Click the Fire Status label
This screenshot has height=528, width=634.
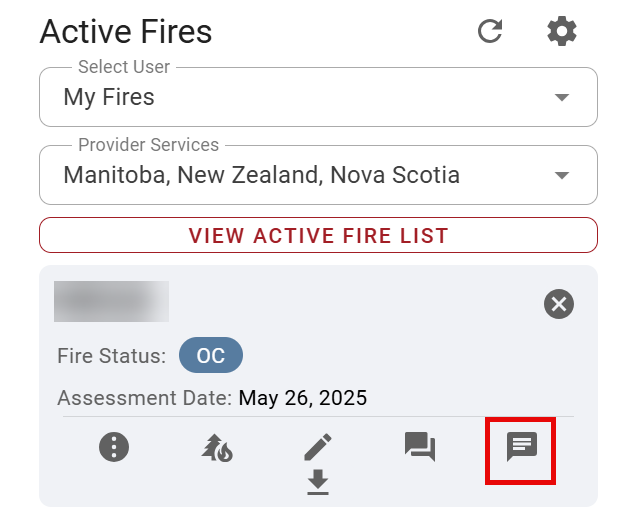point(112,356)
